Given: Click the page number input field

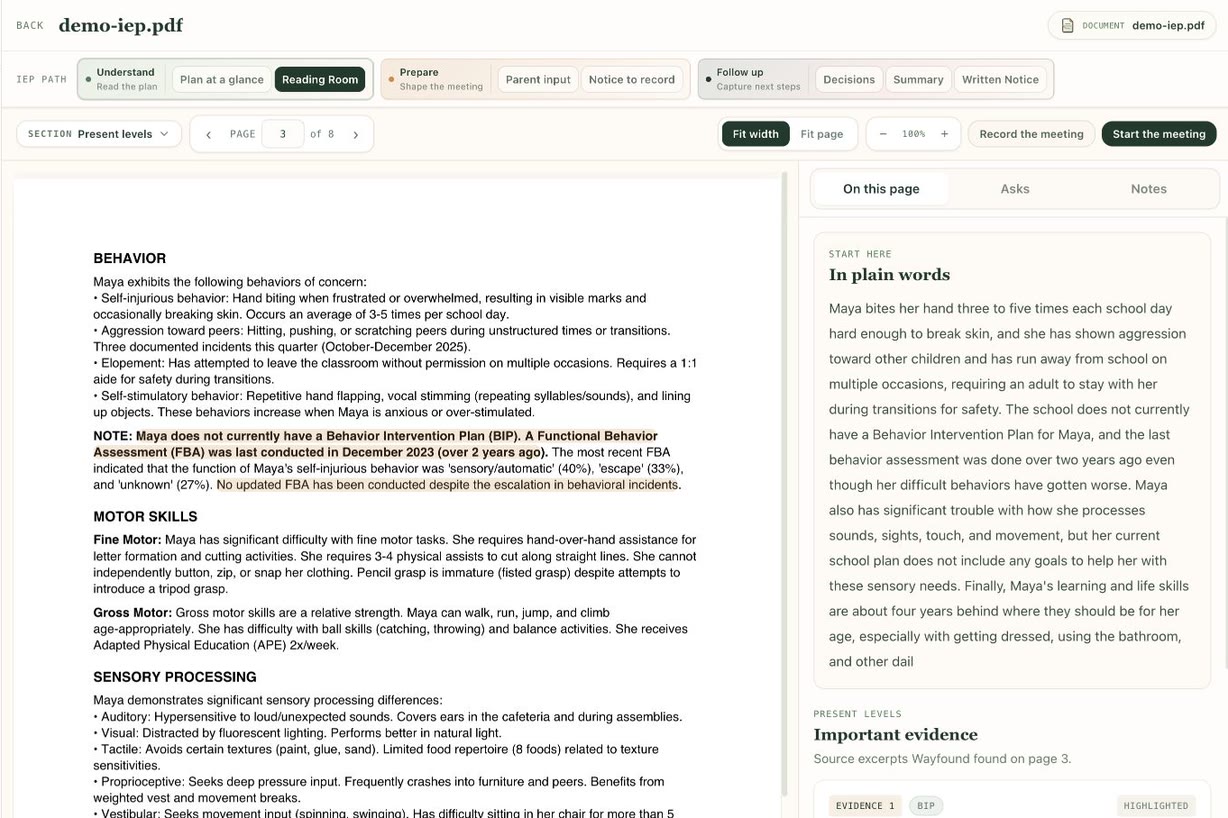Looking at the screenshot, I should pos(283,134).
